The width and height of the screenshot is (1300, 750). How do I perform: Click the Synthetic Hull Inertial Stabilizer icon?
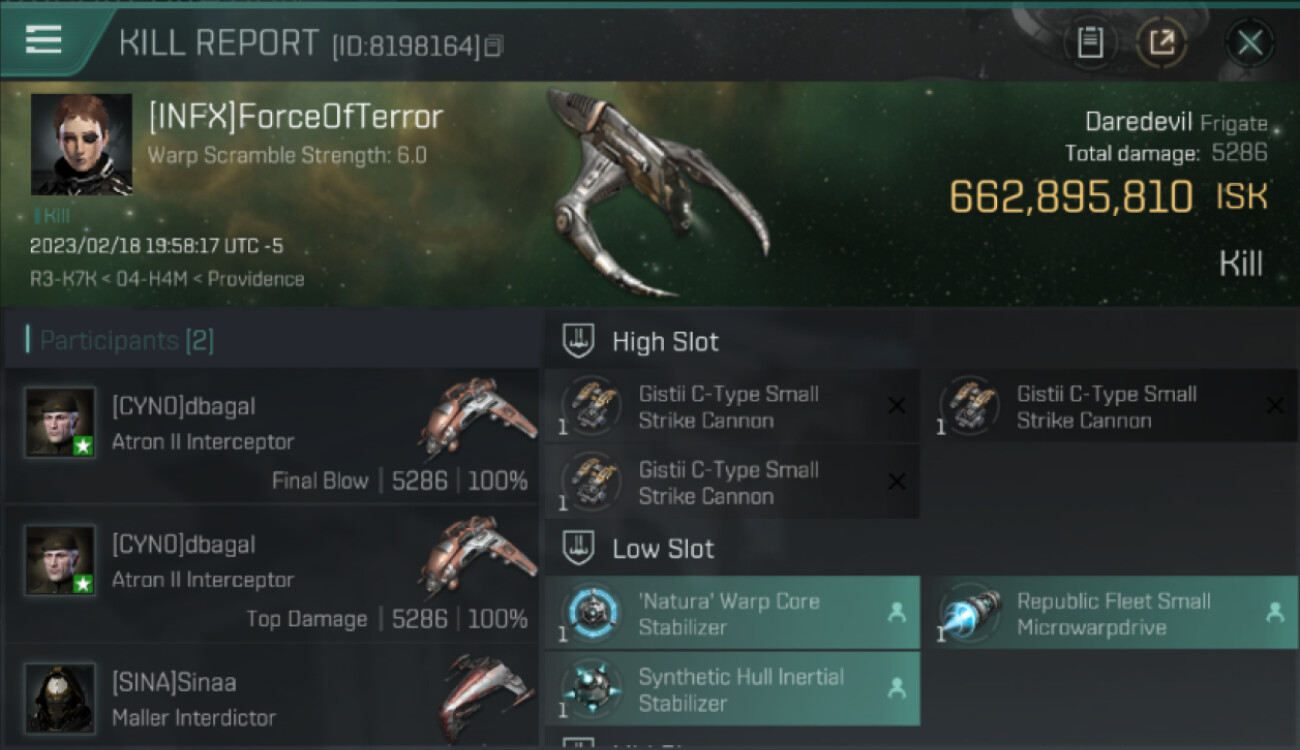pos(591,689)
